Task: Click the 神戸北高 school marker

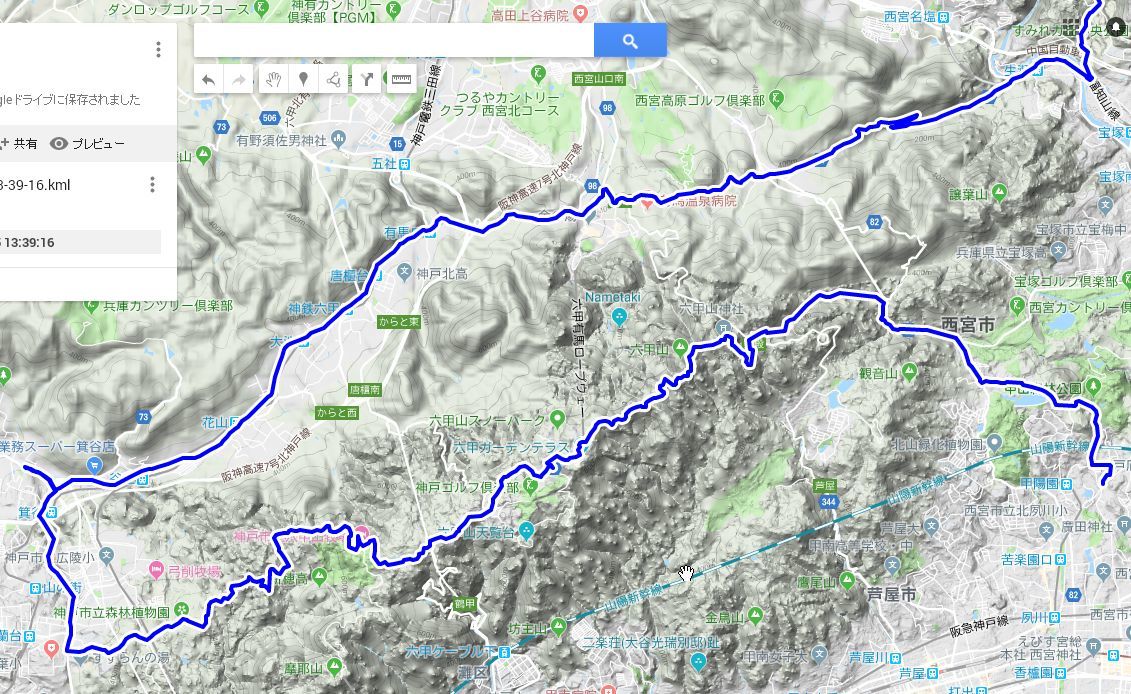Action: pyautogui.click(x=405, y=273)
